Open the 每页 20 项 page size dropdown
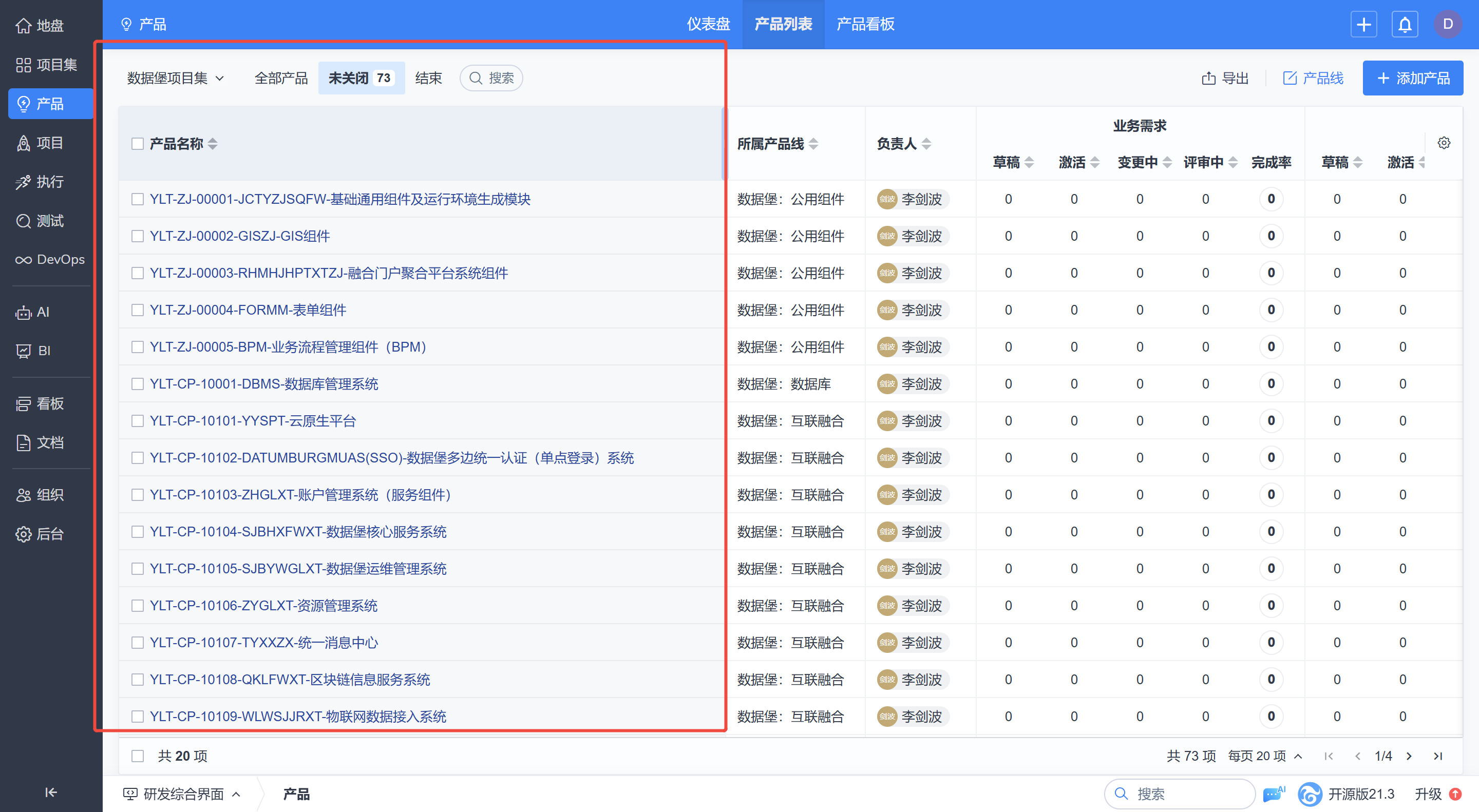 pos(1265,756)
